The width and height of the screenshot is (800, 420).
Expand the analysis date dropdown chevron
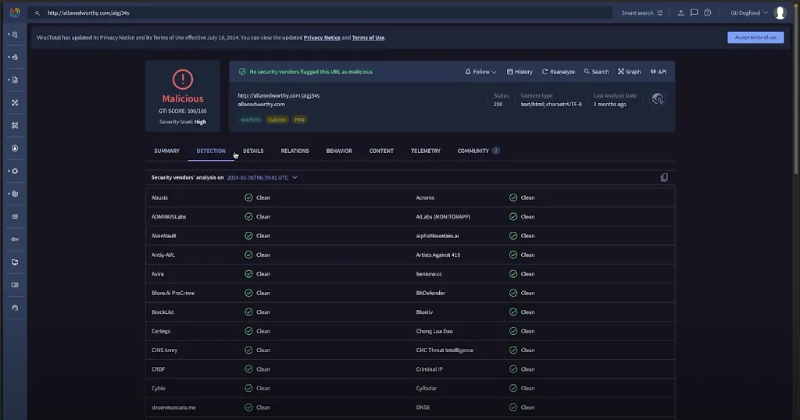click(x=295, y=177)
